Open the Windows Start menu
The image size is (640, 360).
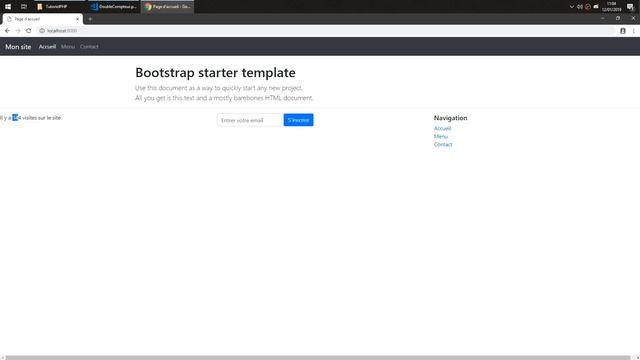8,7
